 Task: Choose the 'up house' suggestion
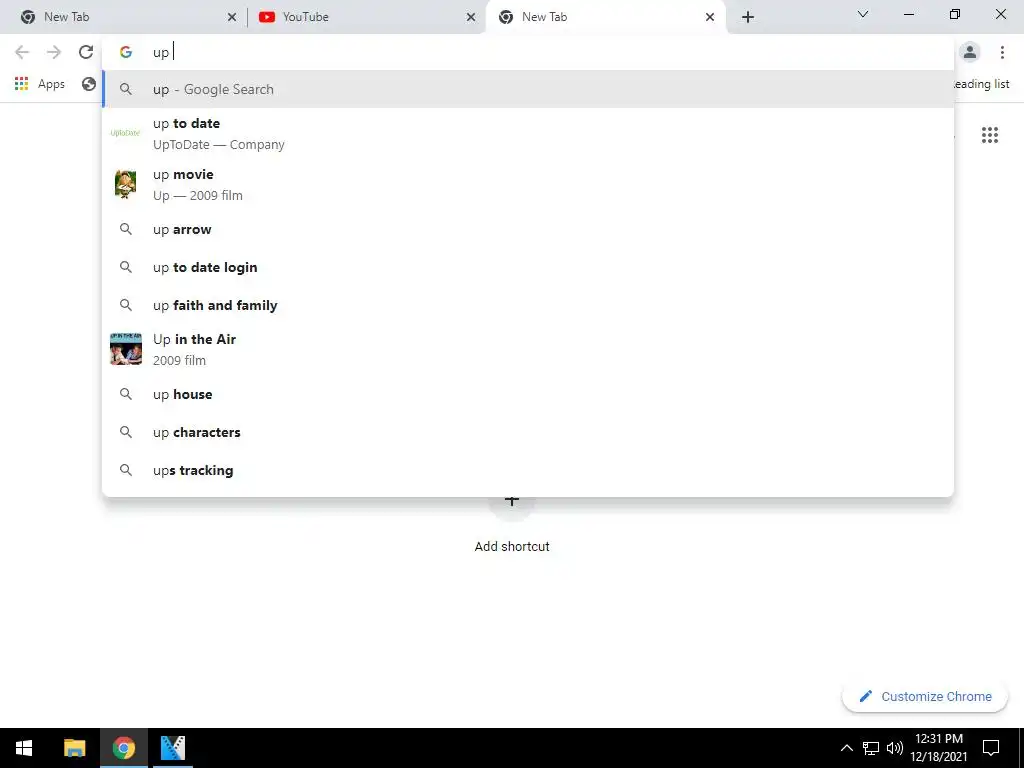(x=528, y=394)
